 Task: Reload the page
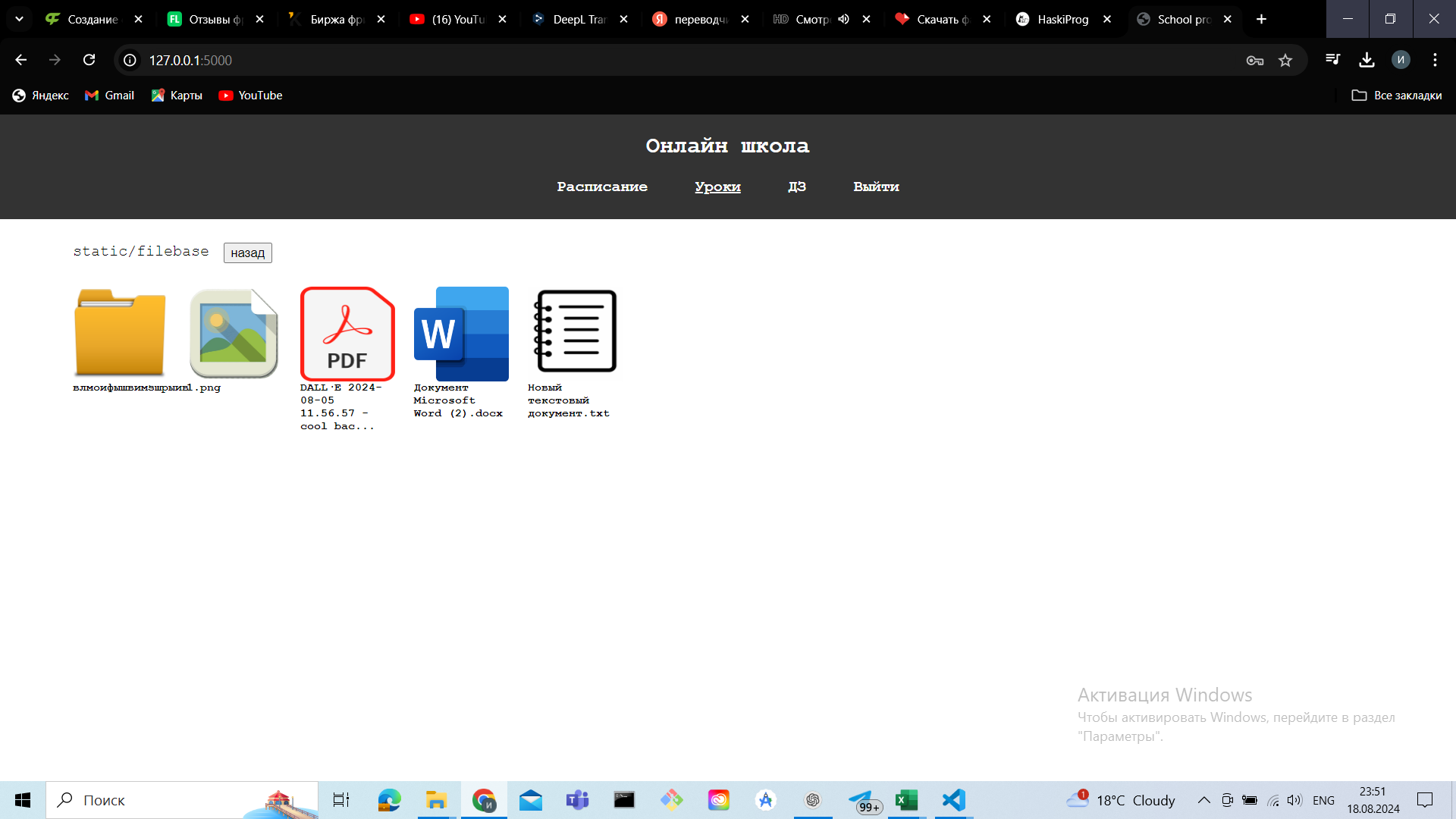coord(89,60)
